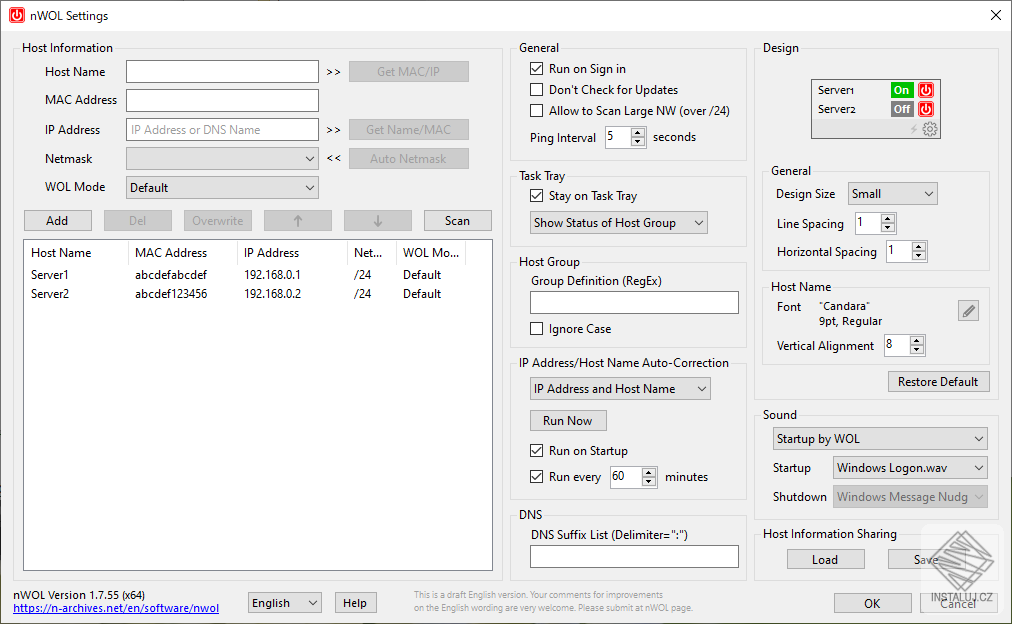Open Startup sound file dropdown
The image size is (1012, 624).
point(910,468)
